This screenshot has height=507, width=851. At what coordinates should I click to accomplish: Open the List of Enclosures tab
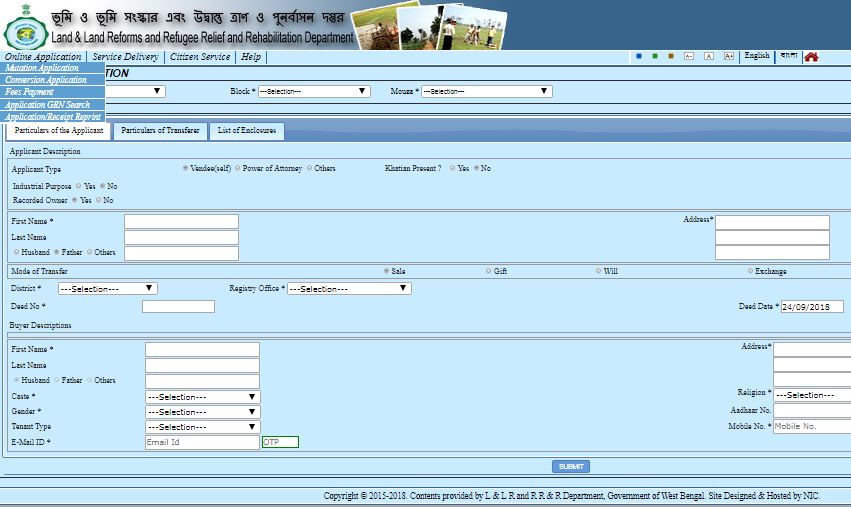(x=246, y=131)
